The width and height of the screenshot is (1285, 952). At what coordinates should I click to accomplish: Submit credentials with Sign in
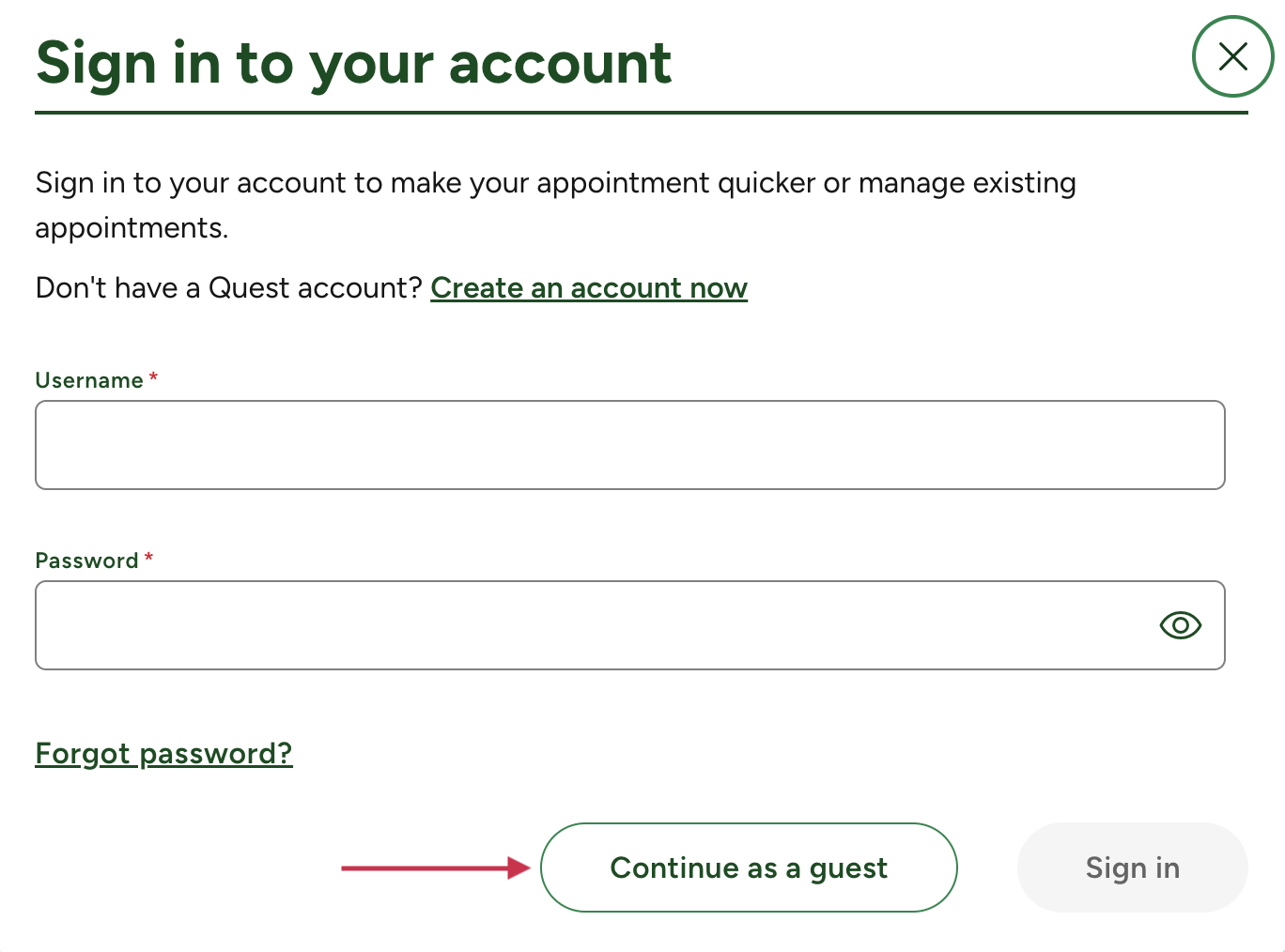tap(1132, 868)
